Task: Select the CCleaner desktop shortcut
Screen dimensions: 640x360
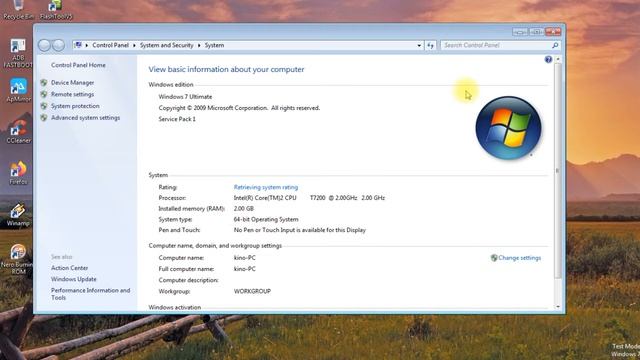Action: click(x=18, y=131)
